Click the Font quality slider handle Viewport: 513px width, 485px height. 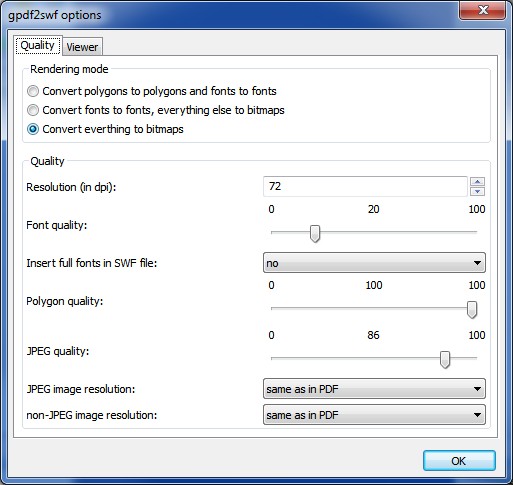[x=315, y=233]
